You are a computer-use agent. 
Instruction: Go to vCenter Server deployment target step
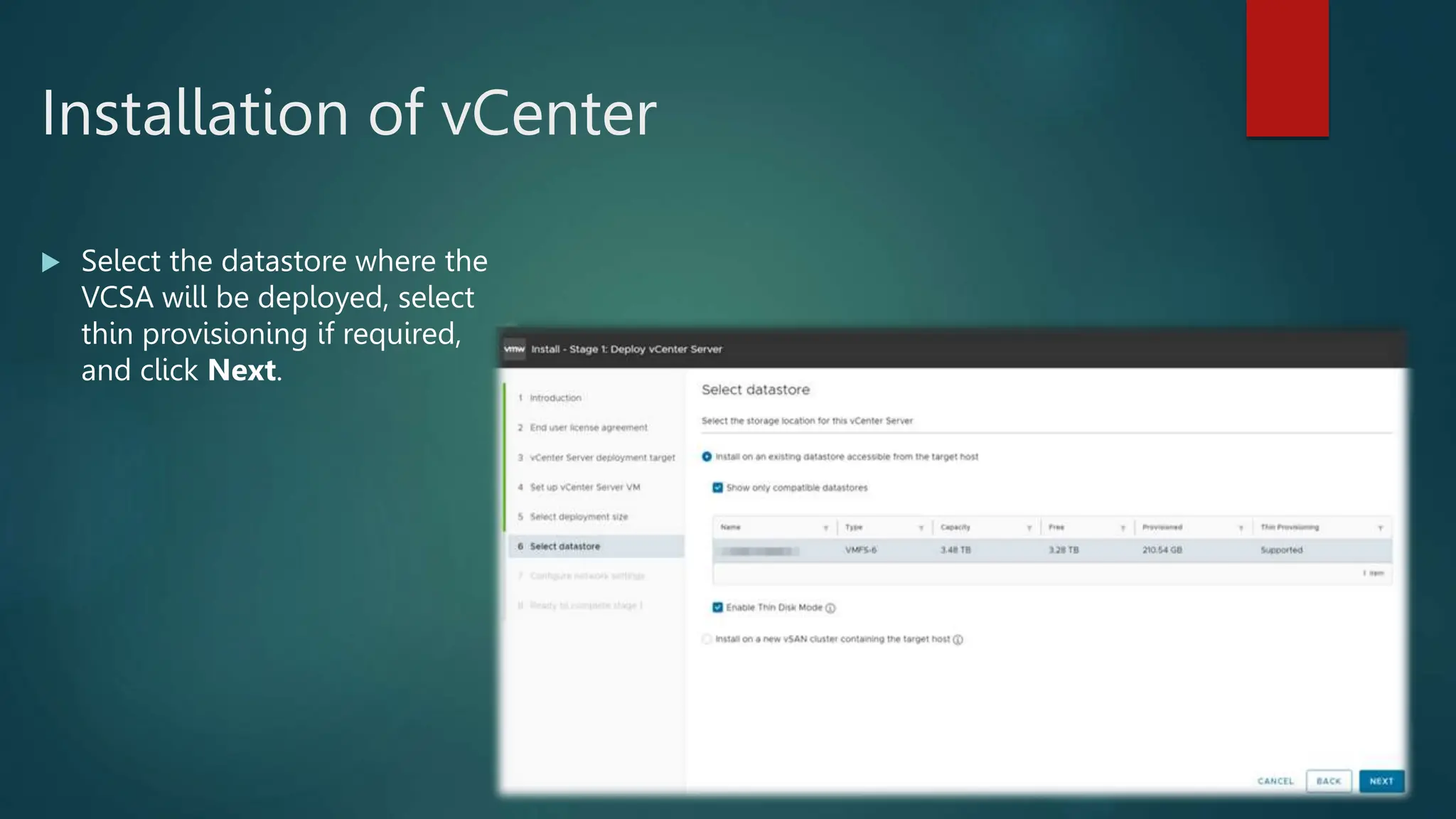[x=596, y=458]
